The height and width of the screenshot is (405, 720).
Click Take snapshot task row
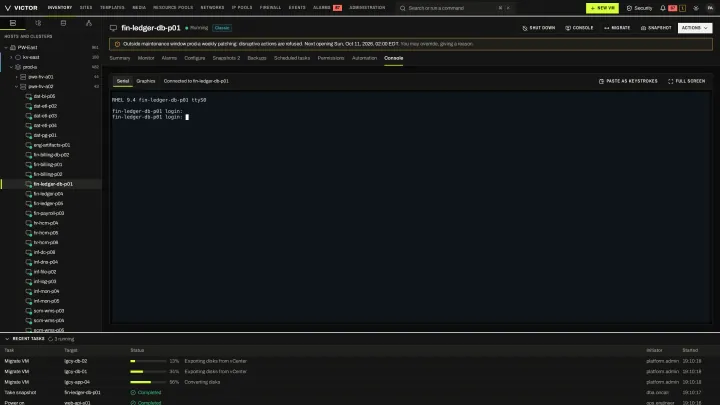click(x=360, y=393)
